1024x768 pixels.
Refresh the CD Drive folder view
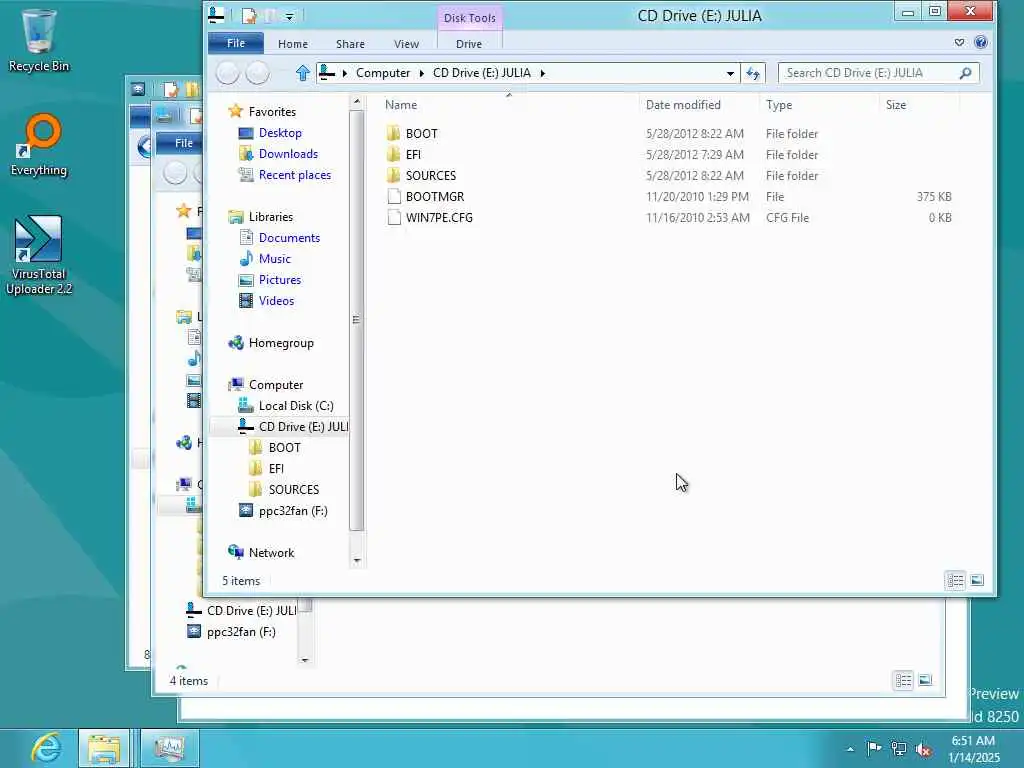tap(752, 73)
